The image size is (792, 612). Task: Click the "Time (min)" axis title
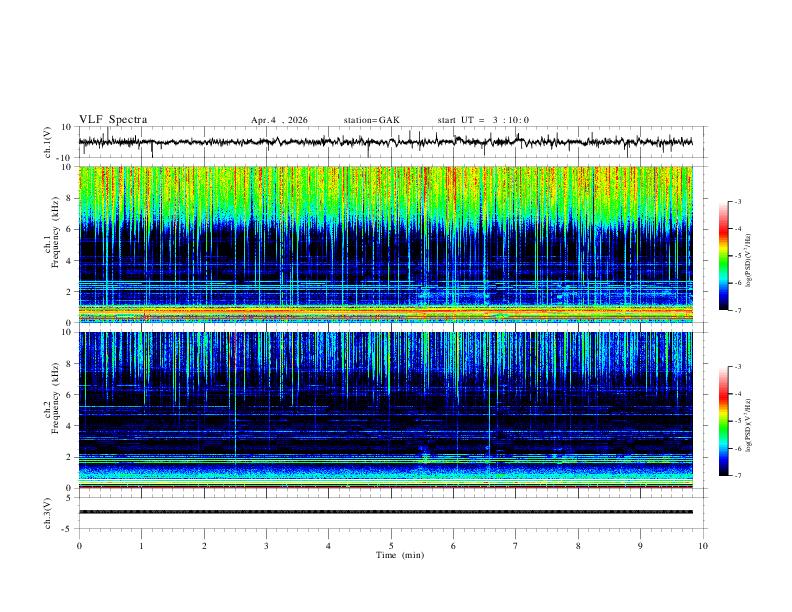[400, 555]
